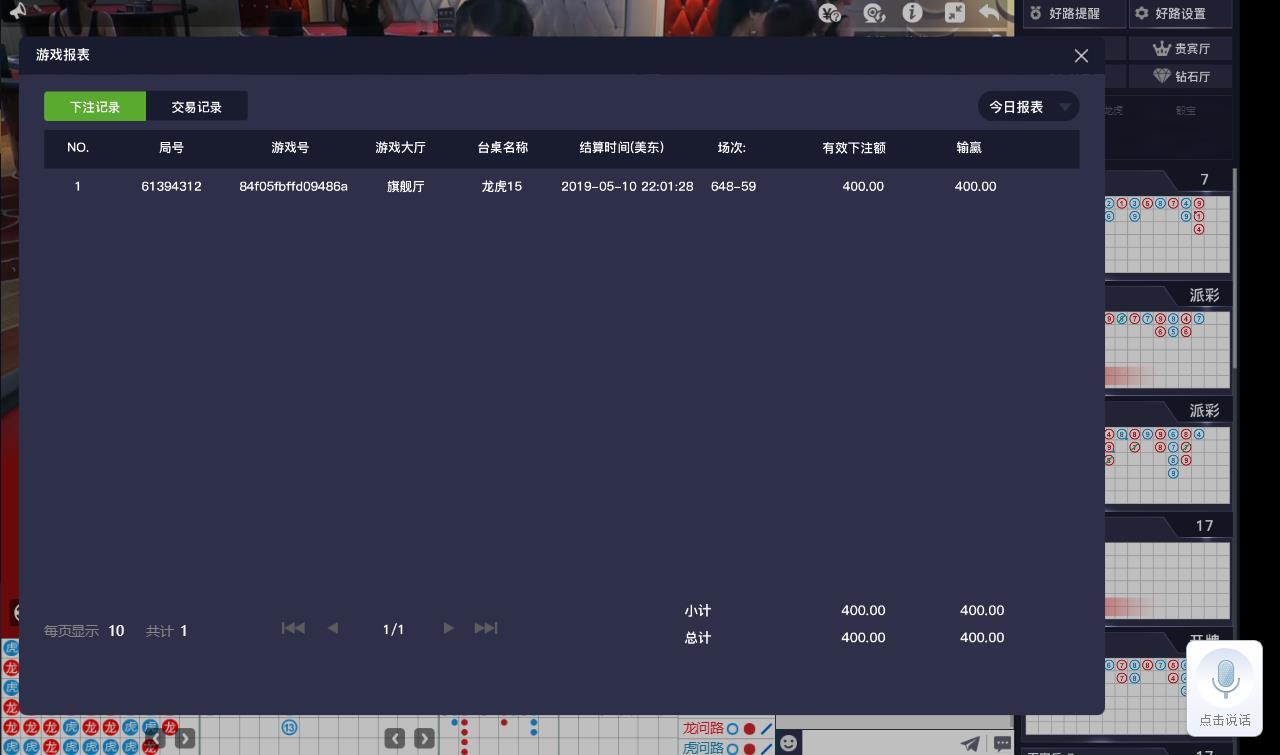The width and height of the screenshot is (1280, 755).
Task: Click the 旗舰厅 hall cell
Action: click(405, 187)
